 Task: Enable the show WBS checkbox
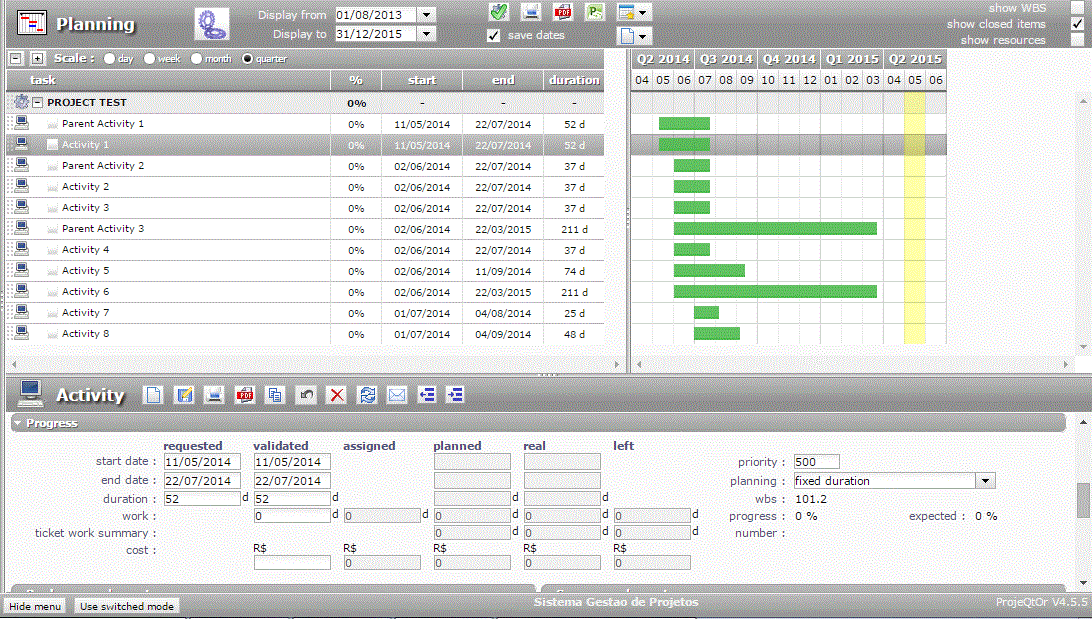click(1077, 7)
